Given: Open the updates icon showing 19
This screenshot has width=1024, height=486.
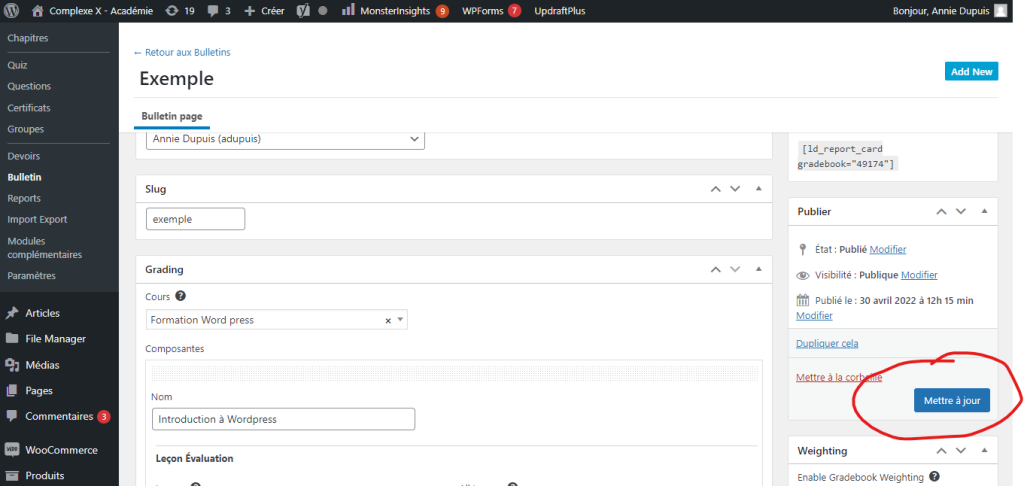Looking at the screenshot, I should coord(179,11).
